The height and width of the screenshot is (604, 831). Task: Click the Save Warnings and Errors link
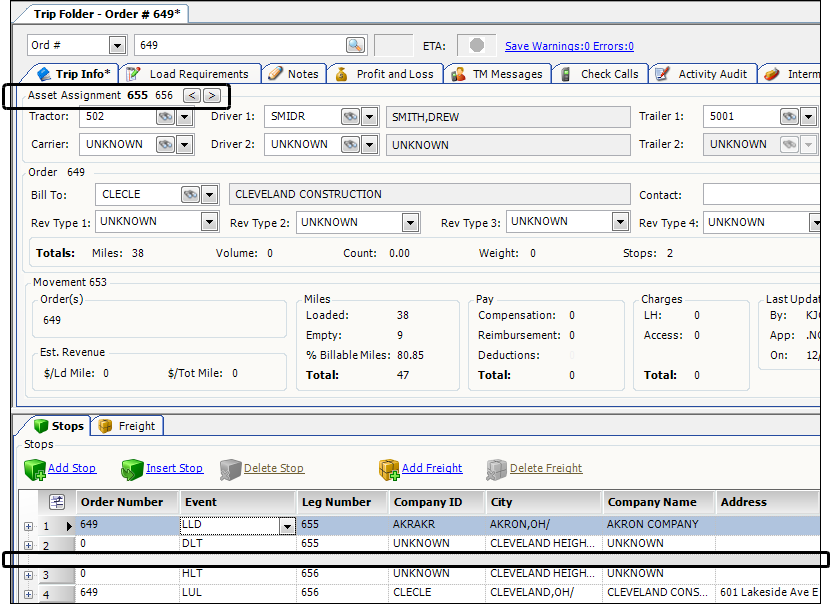tap(568, 46)
